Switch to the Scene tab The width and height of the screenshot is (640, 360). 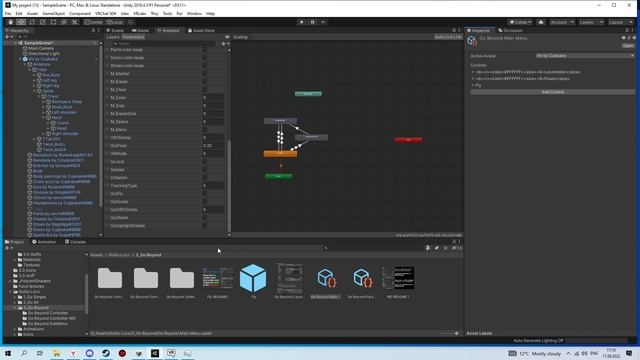(x=115, y=31)
